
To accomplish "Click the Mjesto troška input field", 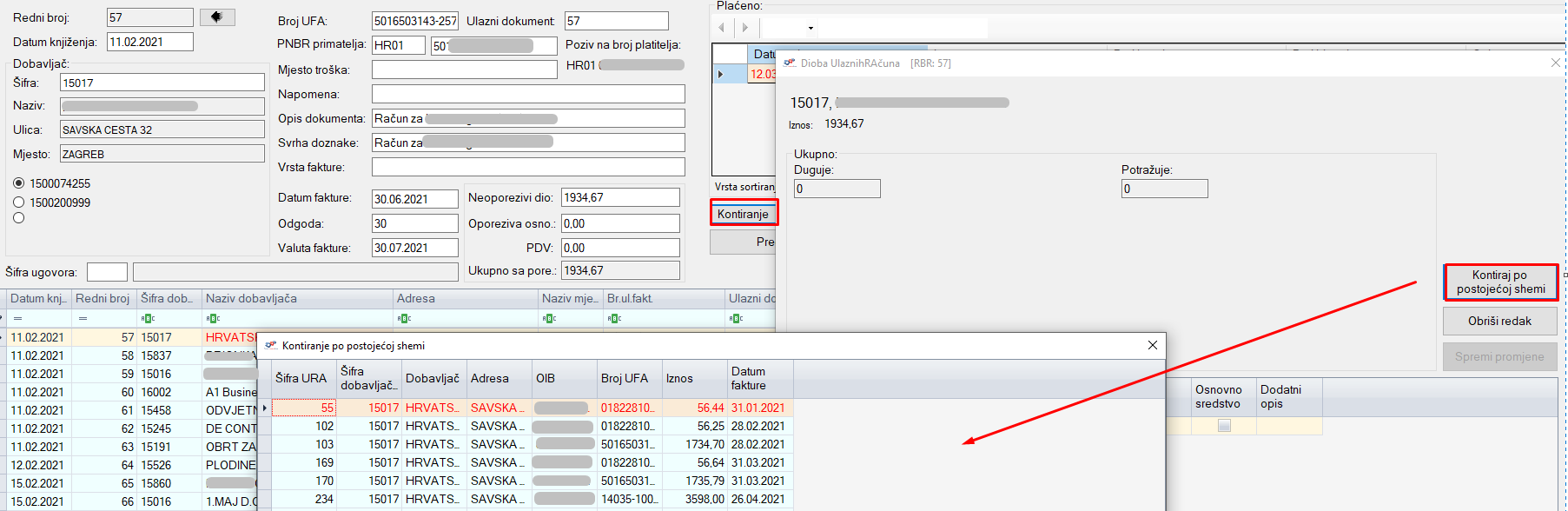I will coord(464,70).
